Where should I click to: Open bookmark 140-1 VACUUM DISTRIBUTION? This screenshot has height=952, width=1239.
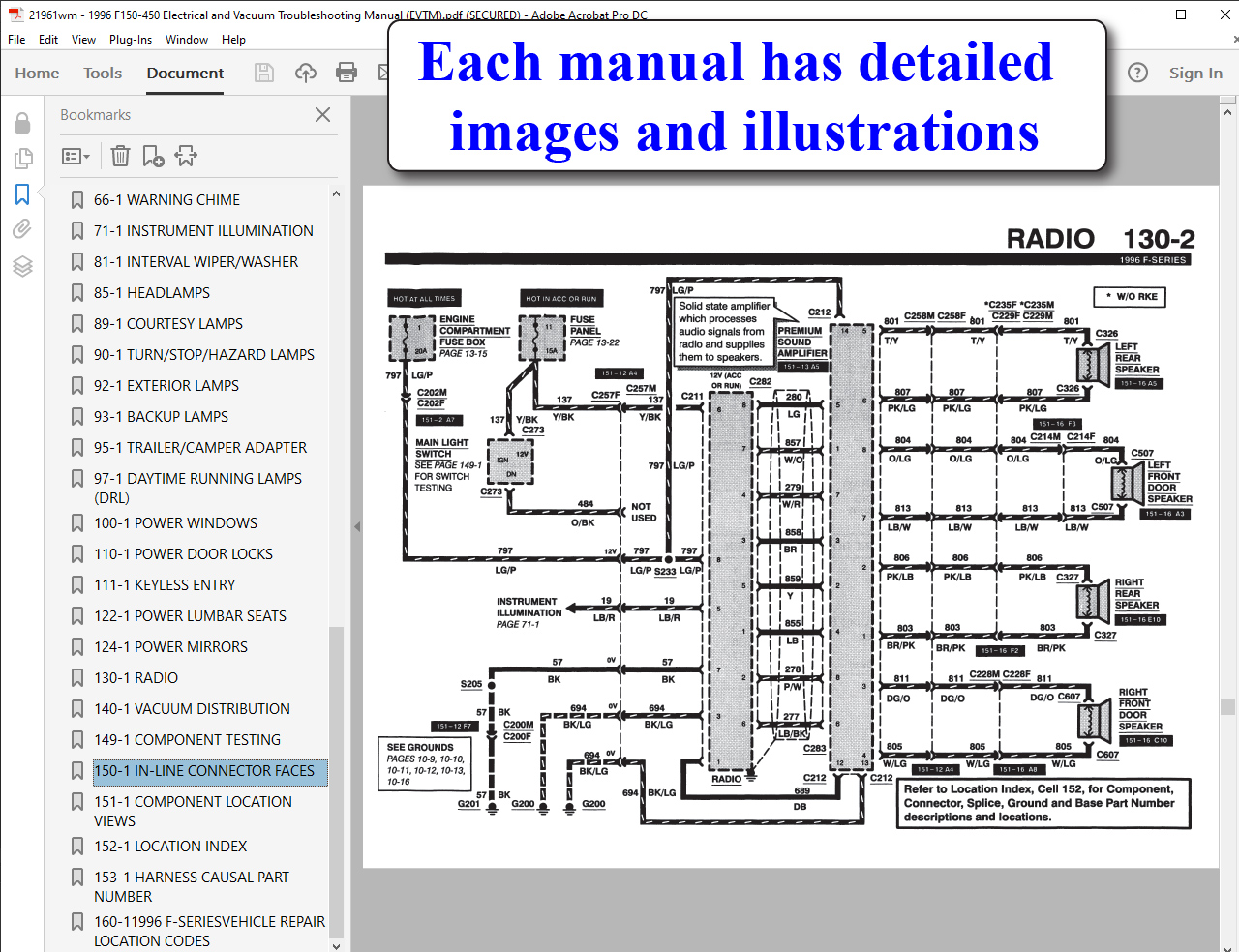(x=192, y=709)
